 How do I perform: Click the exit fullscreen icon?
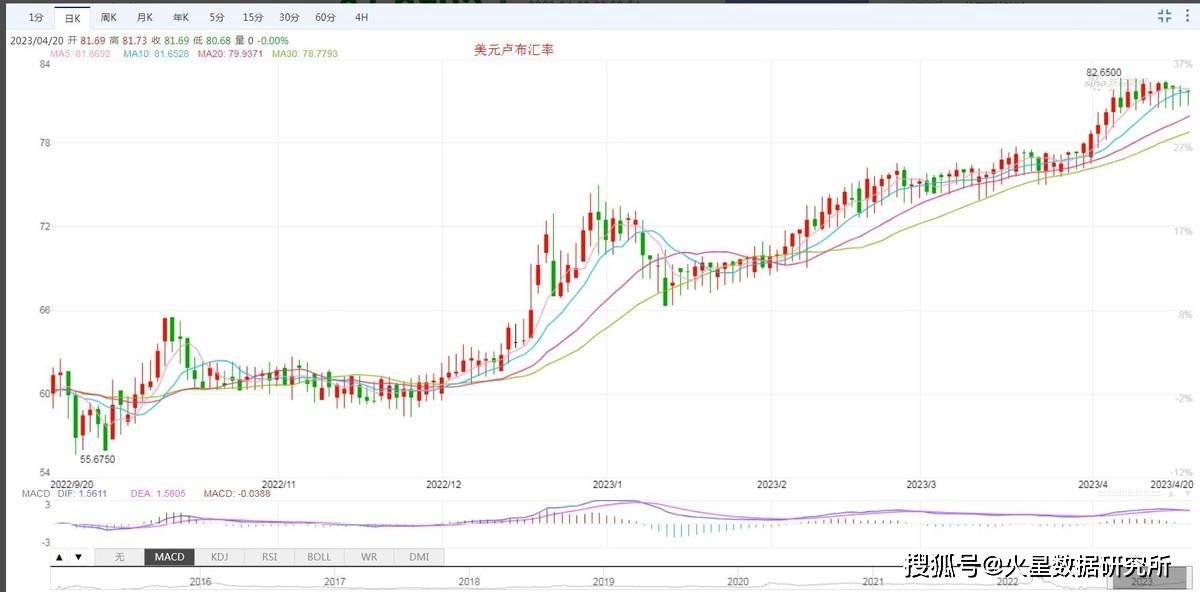point(1164,15)
